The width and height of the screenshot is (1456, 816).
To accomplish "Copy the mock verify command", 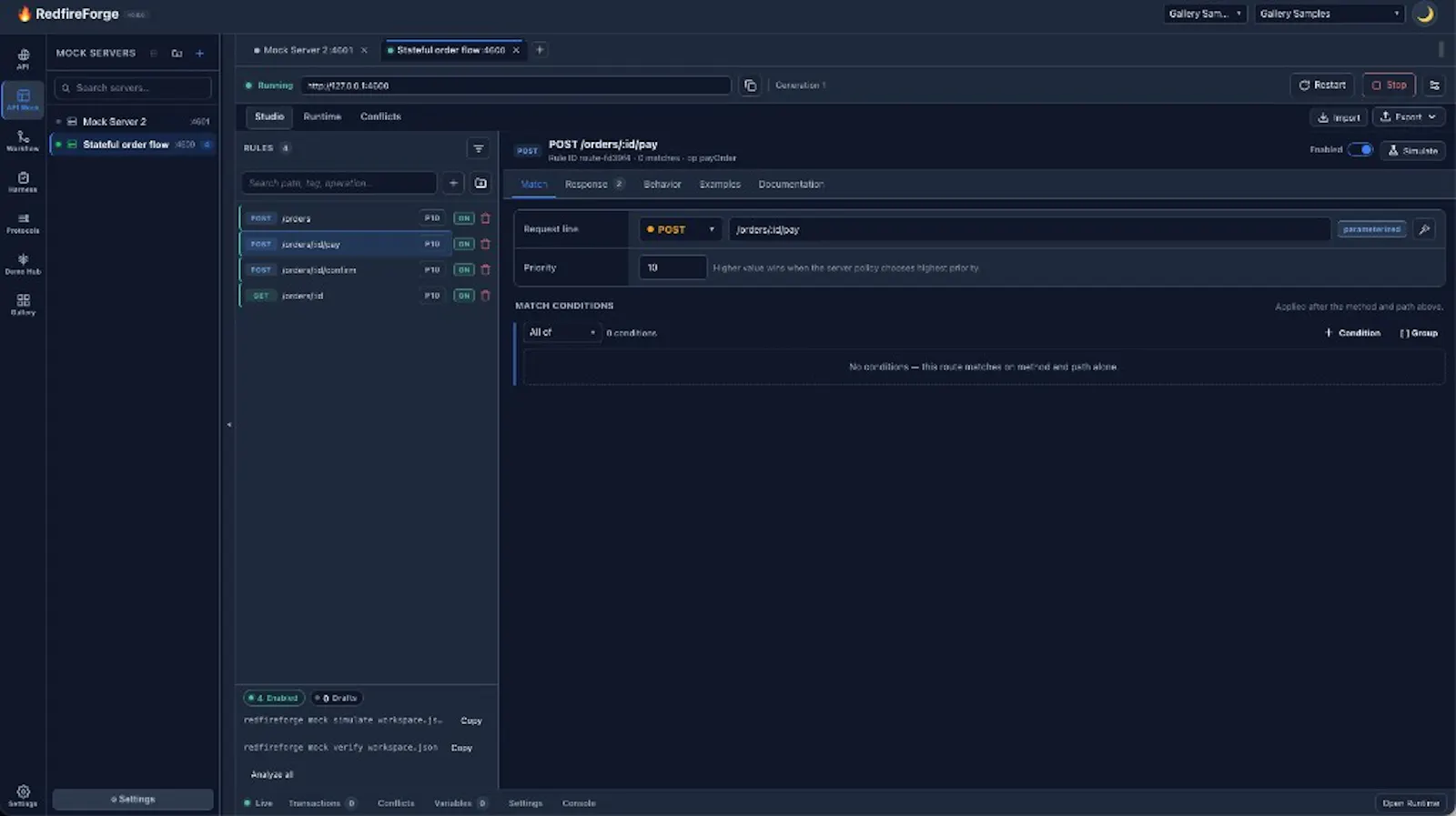I will click(461, 748).
